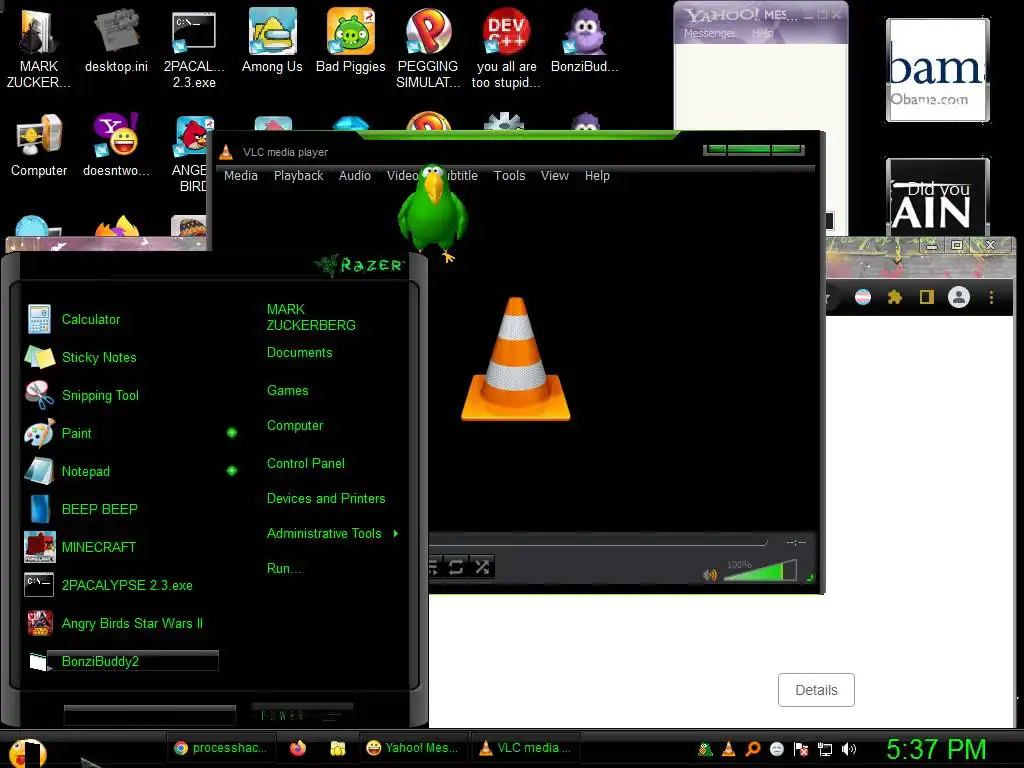Image resolution: width=1024 pixels, height=768 pixels.
Task: Click the green parrot desktop assistant
Action: (432, 211)
